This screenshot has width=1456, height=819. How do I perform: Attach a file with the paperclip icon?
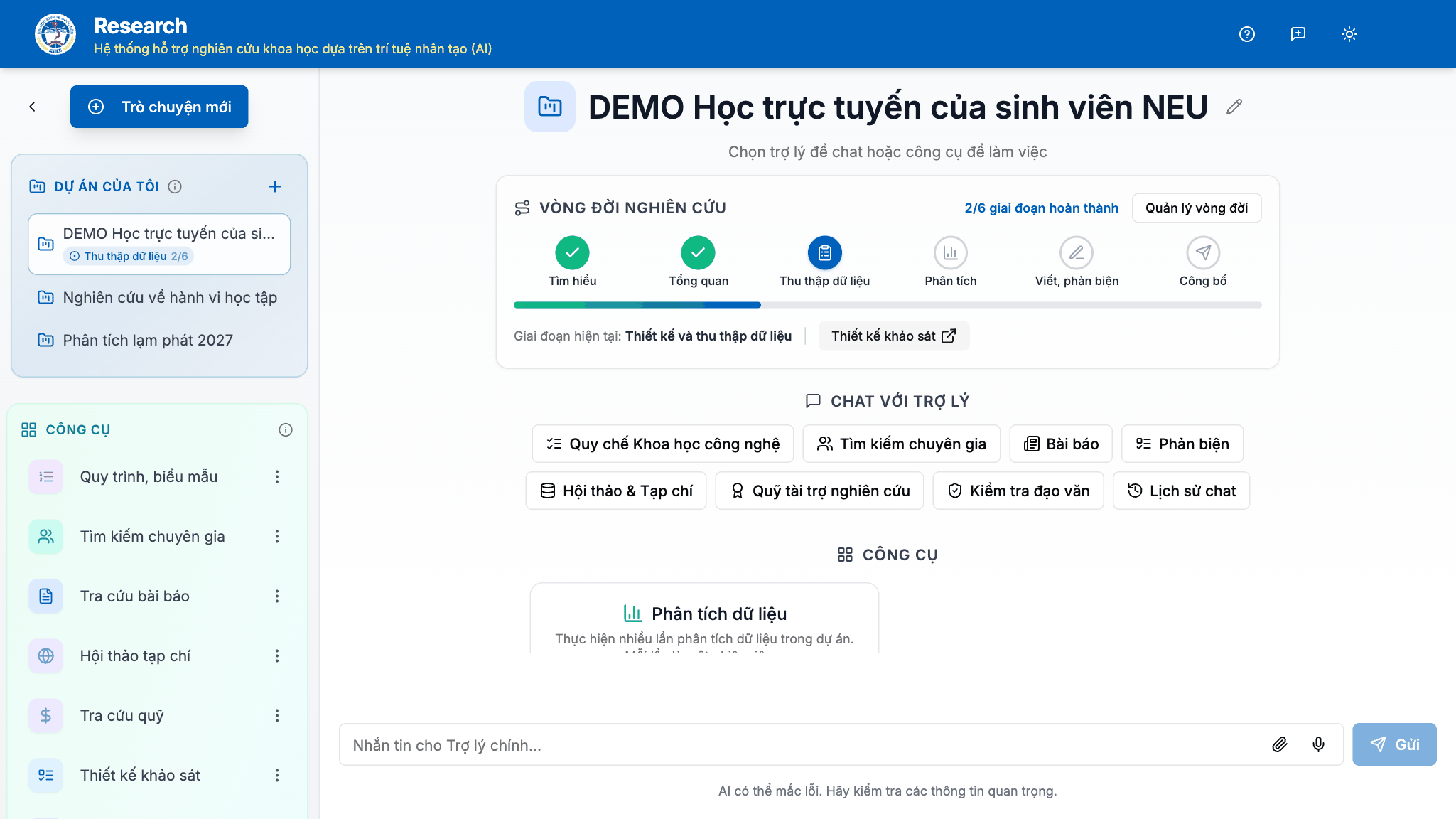click(x=1279, y=744)
